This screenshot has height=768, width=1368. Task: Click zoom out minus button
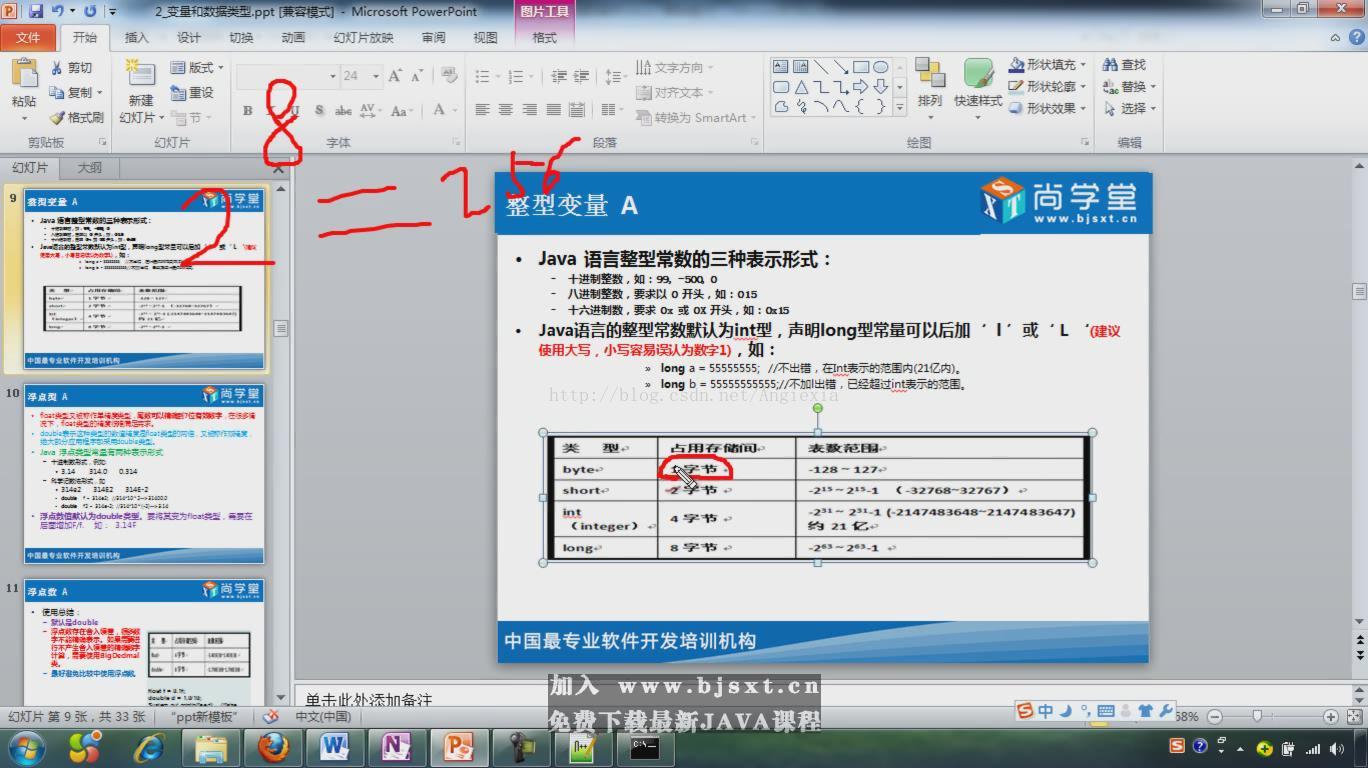click(x=1215, y=716)
